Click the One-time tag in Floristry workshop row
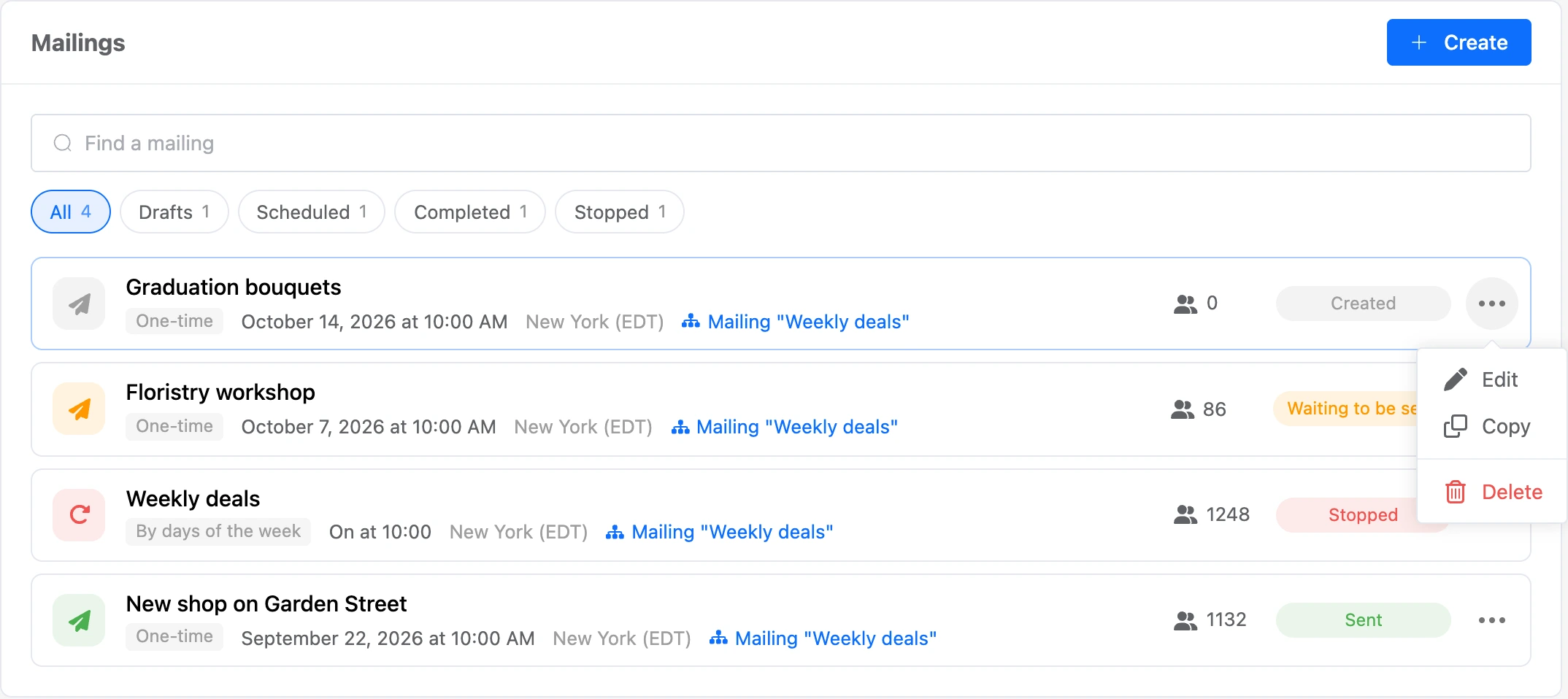This screenshot has height=699, width=1568. pyautogui.click(x=174, y=426)
